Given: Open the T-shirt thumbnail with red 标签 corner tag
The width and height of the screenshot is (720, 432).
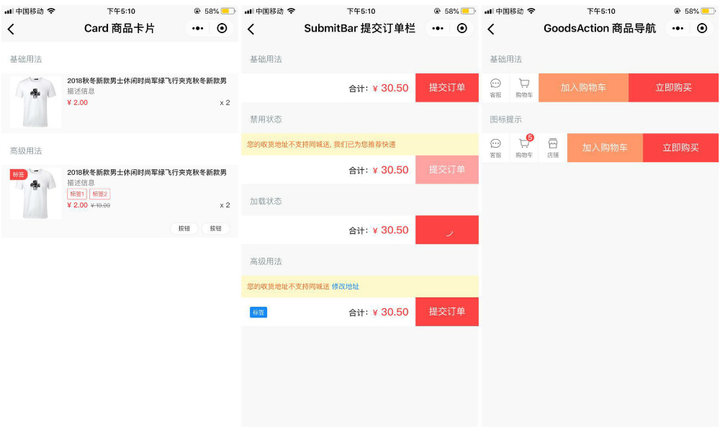Looking at the screenshot, I should pyautogui.click(x=35, y=194).
